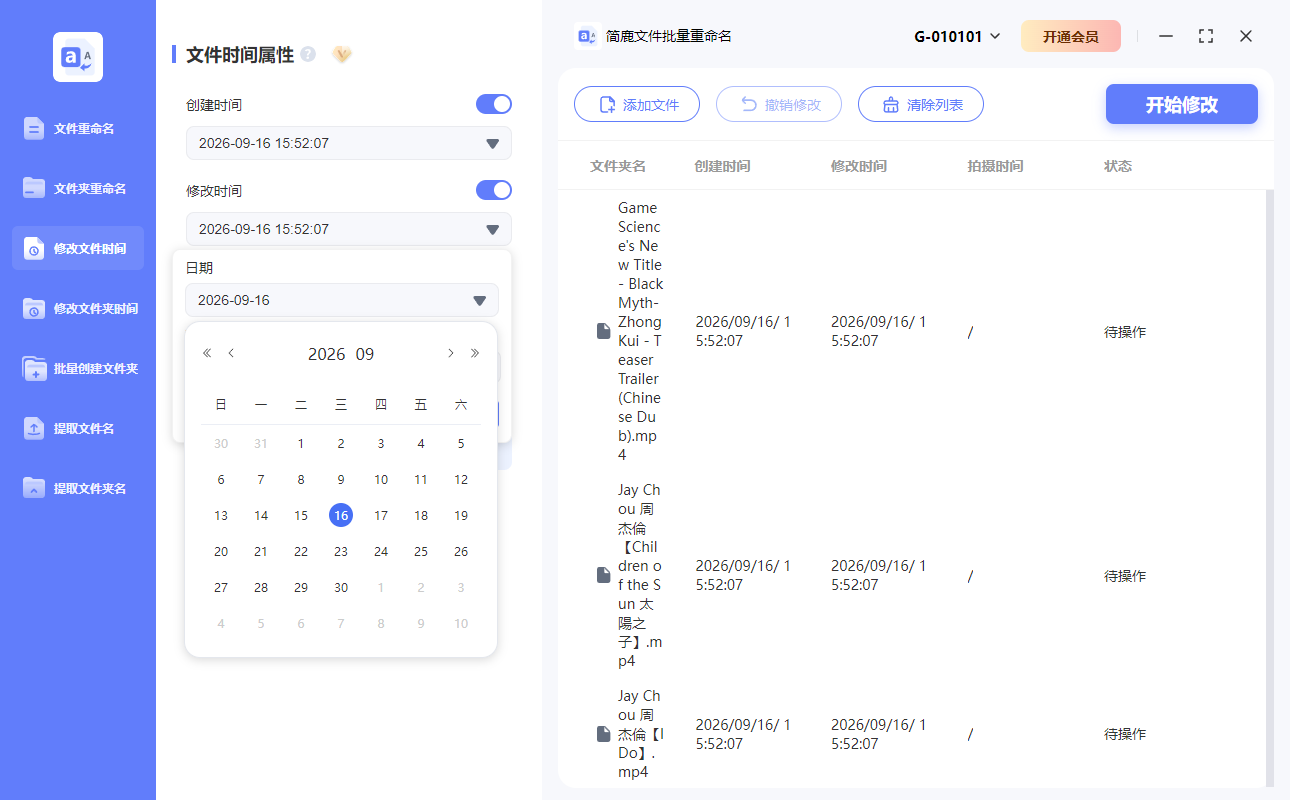Expand the G-010101 account dropdown
This screenshot has height=800, width=1290.
(x=958, y=36)
